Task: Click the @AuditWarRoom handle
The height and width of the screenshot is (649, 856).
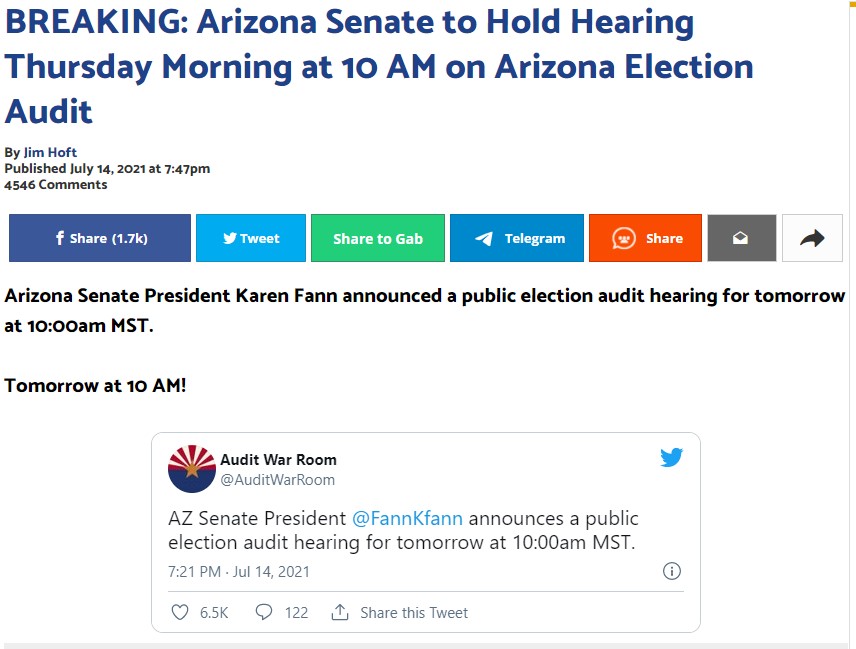Action: tap(277, 480)
